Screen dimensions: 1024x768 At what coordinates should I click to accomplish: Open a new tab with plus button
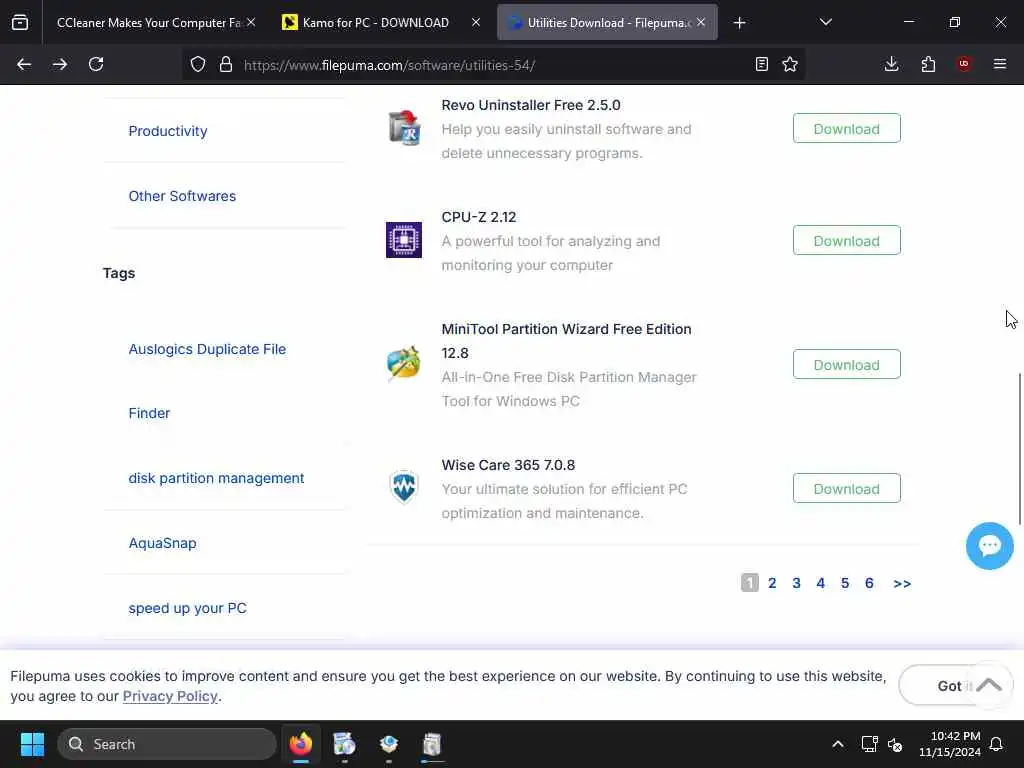[x=739, y=23]
